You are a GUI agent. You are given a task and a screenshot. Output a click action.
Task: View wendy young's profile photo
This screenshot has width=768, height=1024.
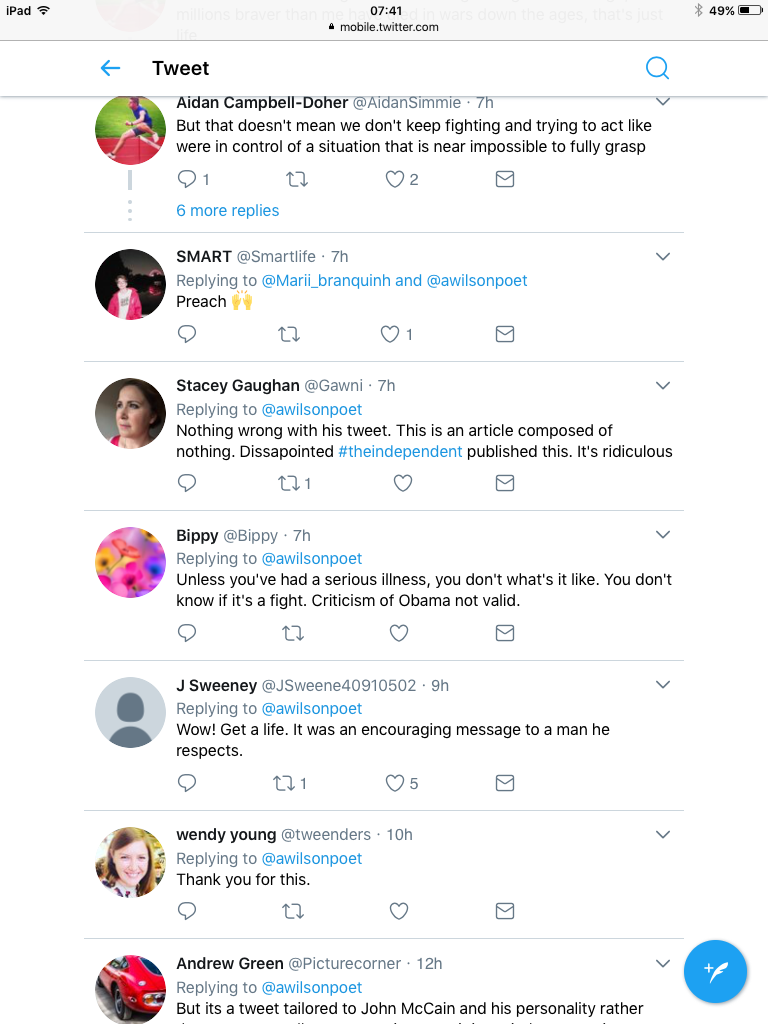pyautogui.click(x=130, y=862)
